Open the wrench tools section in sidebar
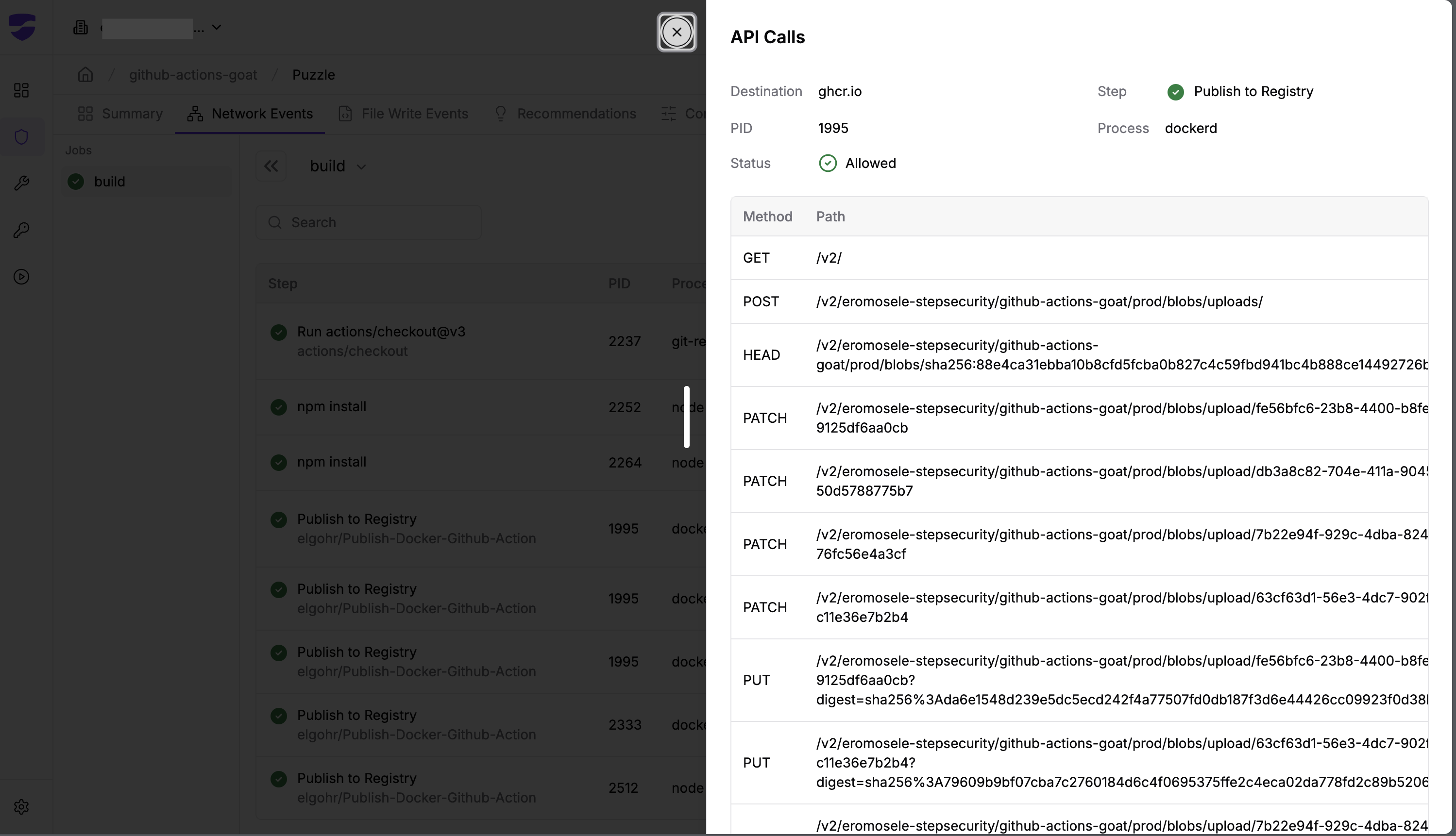The width and height of the screenshot is (1456, 836). pos(21,183)
